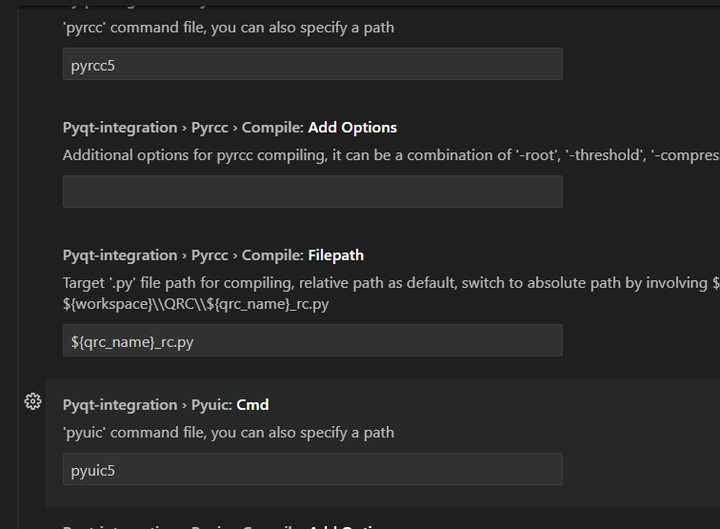Click the bold 'Cmd' setting title

coord(253,405)
